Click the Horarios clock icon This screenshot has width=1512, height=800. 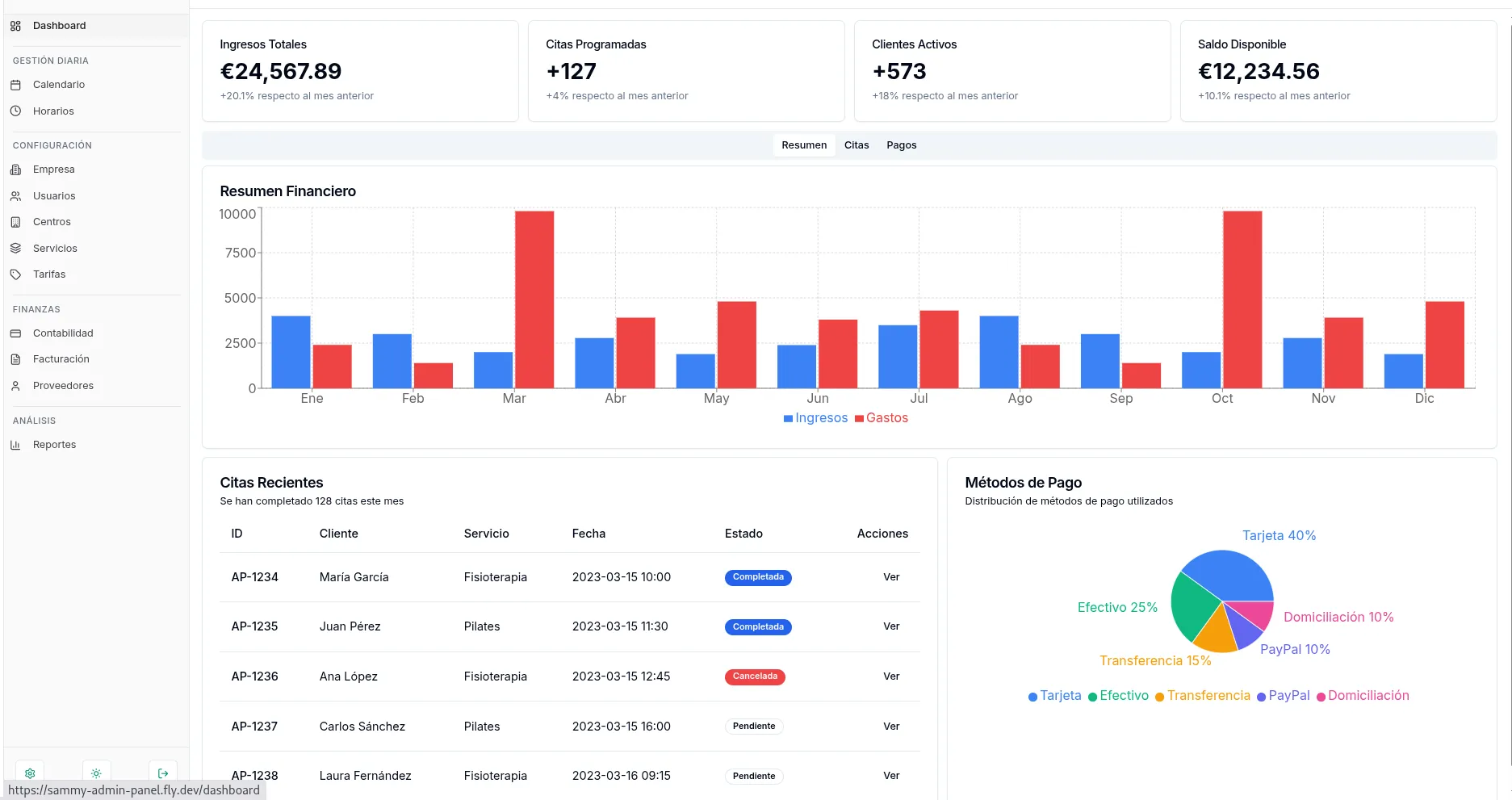click(x=15, y=111)
